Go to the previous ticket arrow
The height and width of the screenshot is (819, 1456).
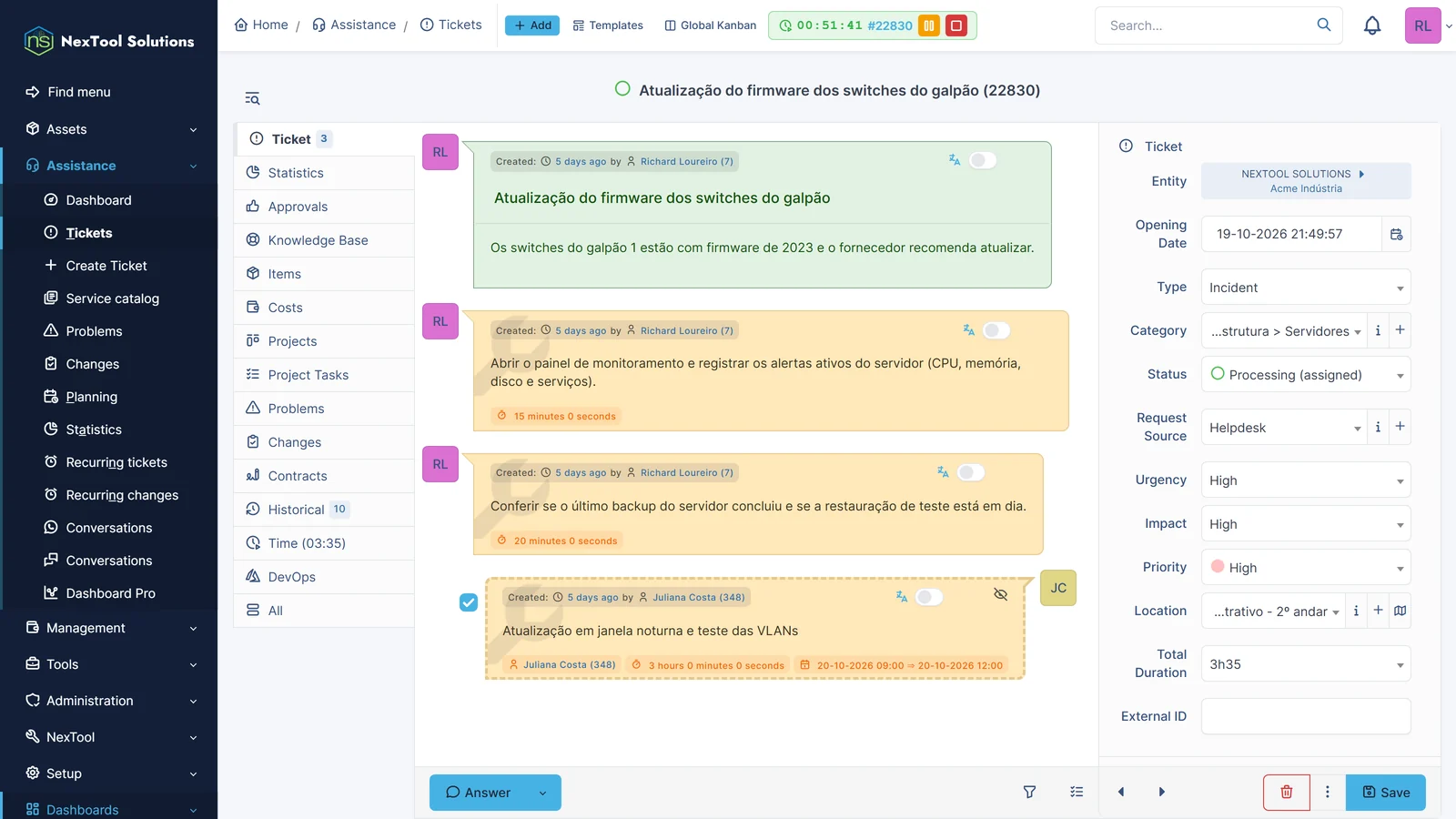[1121, 792]
